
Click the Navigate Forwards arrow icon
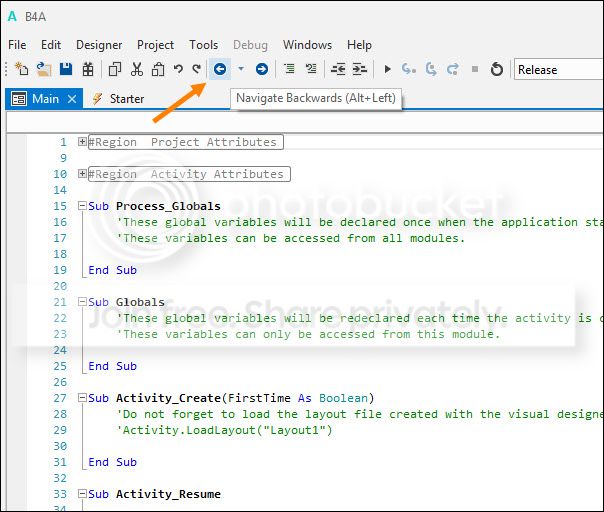click(x=262, y=69)
